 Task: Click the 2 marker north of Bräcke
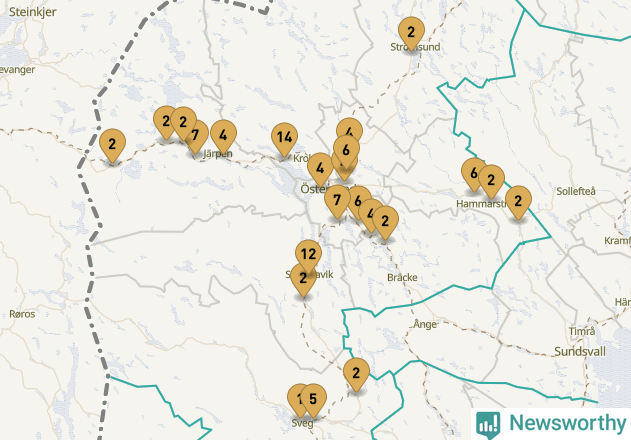[385, 222]
